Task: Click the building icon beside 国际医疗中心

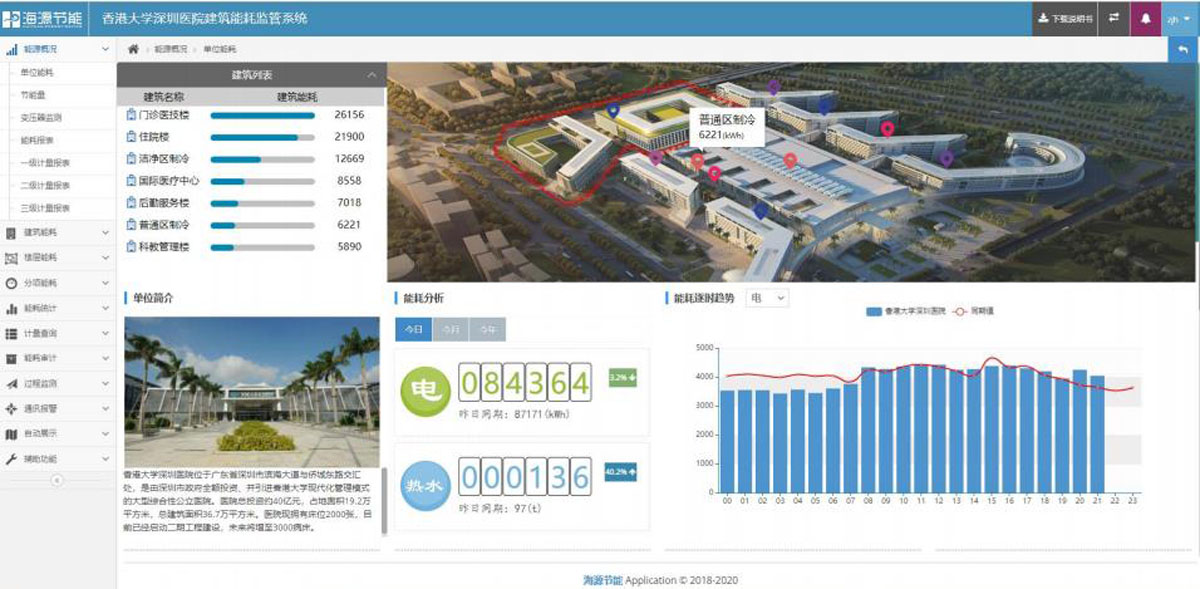Action: tap(131, 180)
